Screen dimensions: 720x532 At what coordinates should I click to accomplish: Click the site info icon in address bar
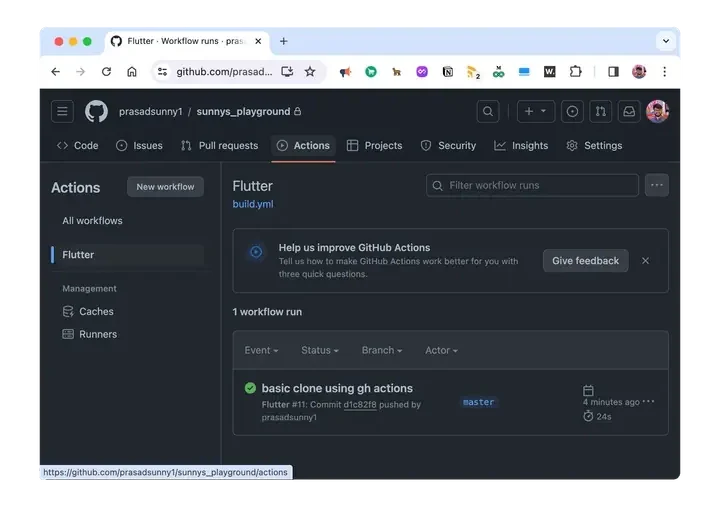pyautogui.click(x=162, y=72)
